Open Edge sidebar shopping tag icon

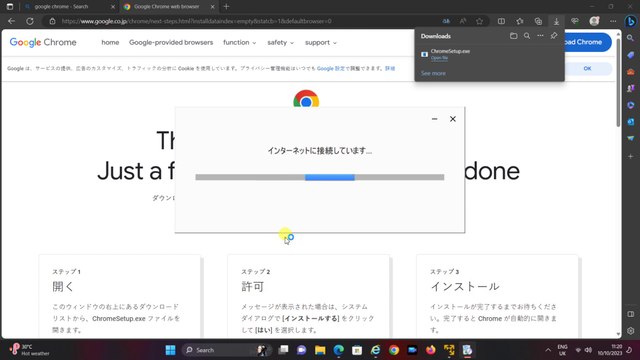point(631,55)
